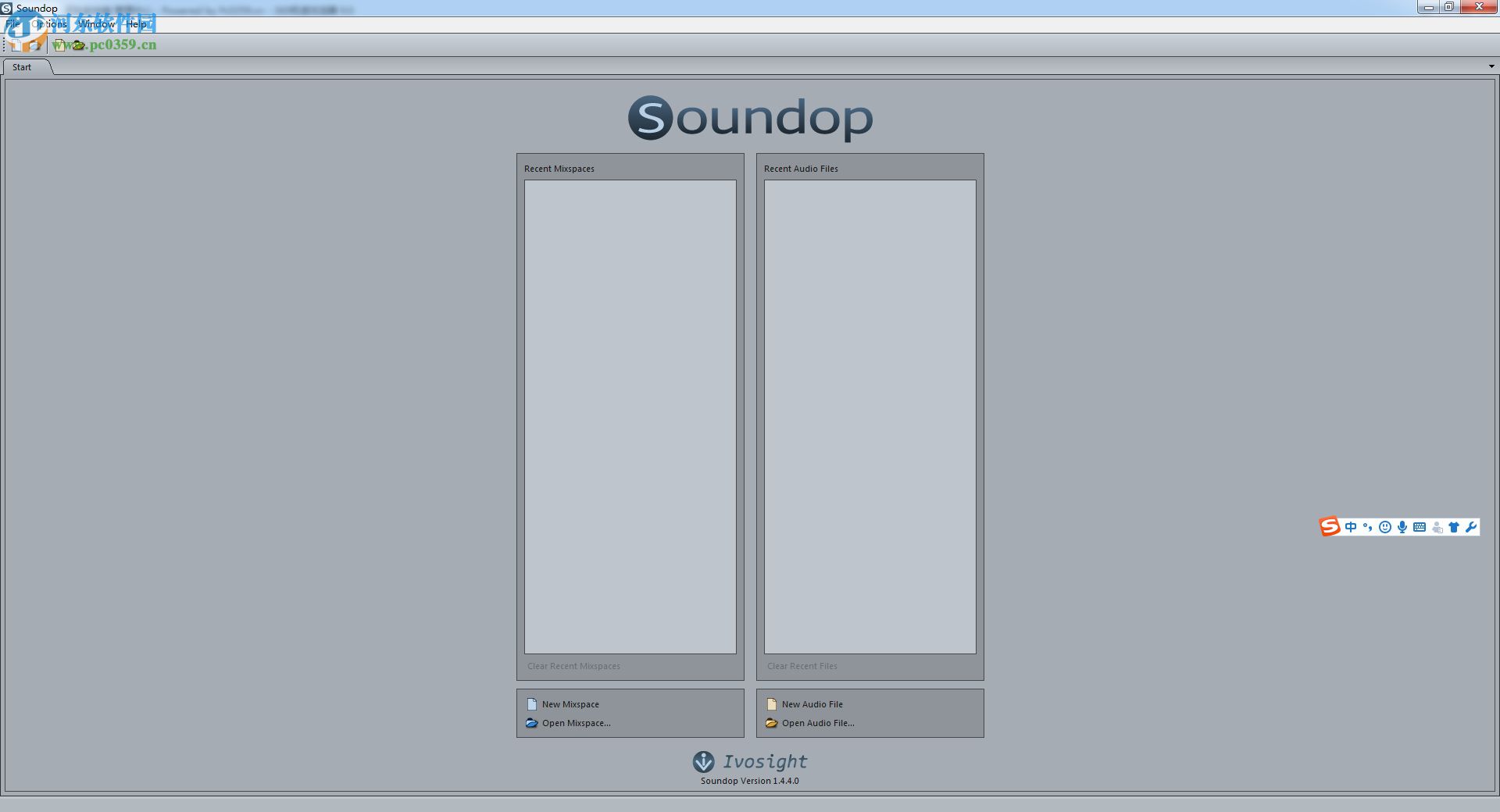Open the Help menu
Viewport: 1500px width, 812px height.
click(x=137, y=24)
